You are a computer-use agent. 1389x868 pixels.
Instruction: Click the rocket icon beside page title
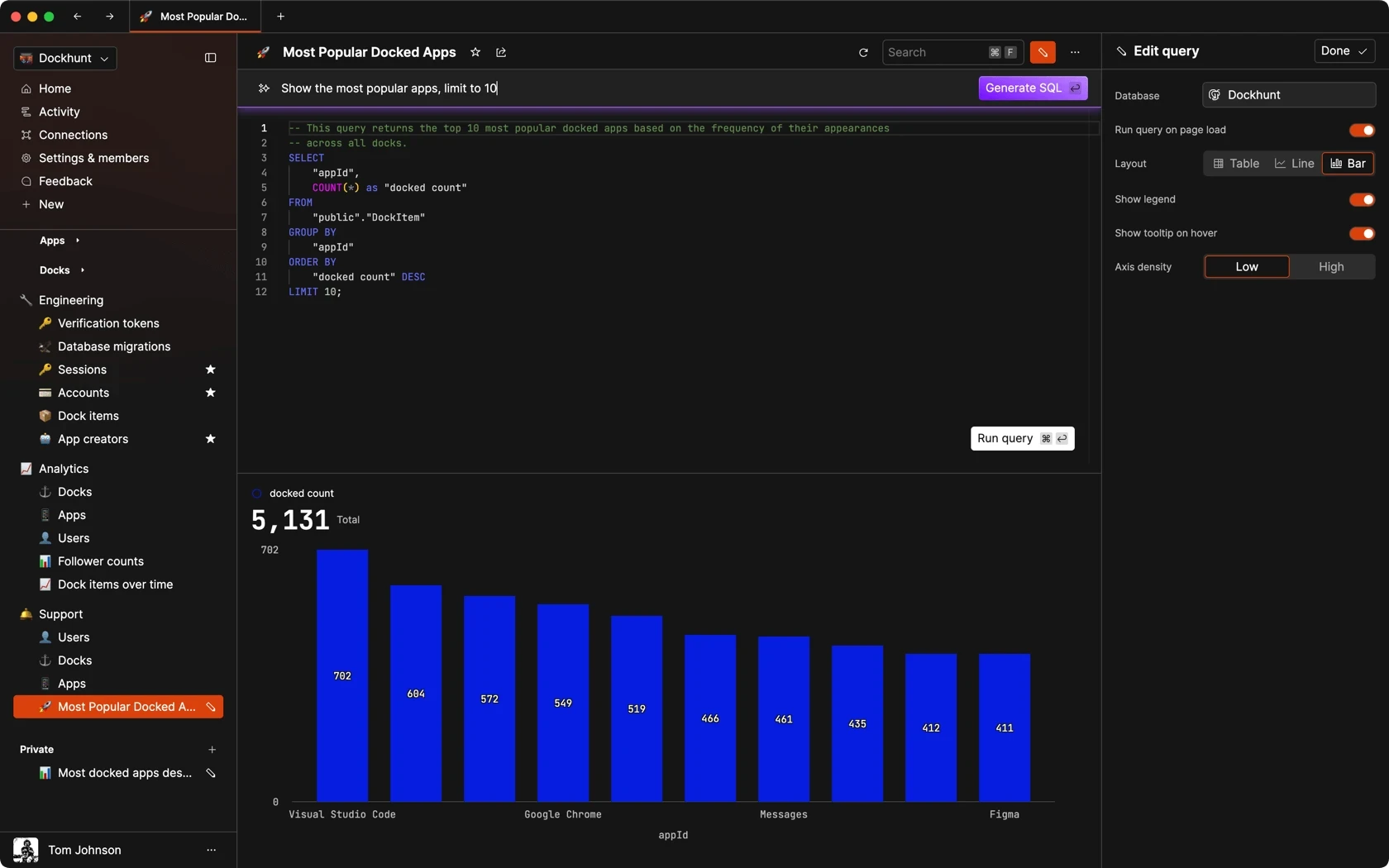[263, 52]
